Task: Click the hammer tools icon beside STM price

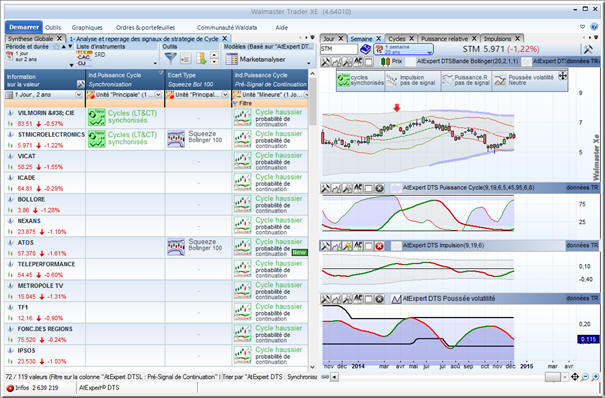Action: [x=588, y=49]
